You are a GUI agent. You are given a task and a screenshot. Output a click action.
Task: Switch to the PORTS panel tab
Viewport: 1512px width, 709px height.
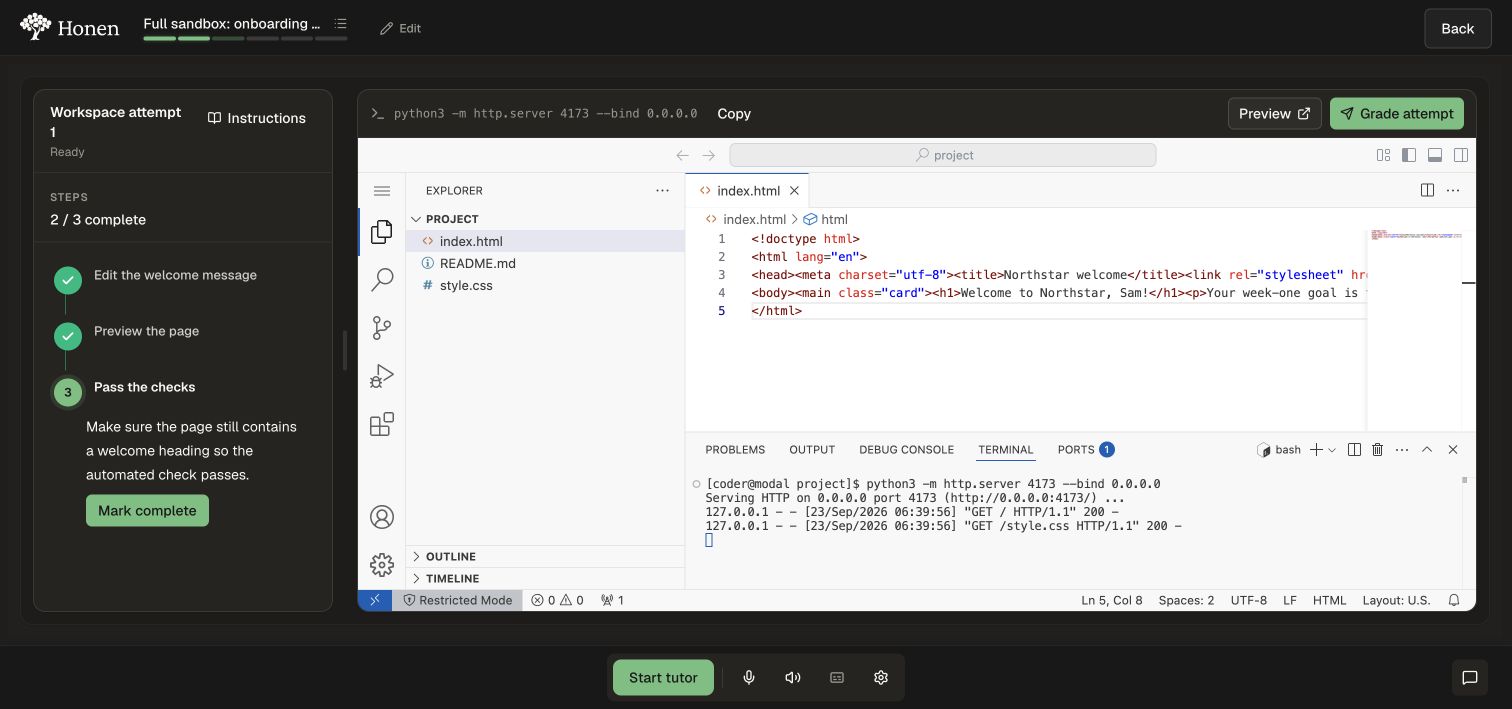[1085, 450]
